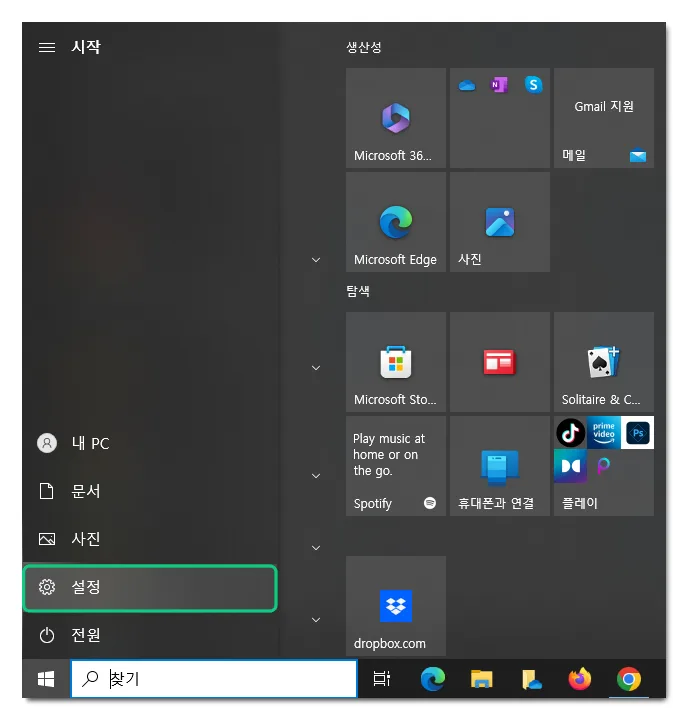Click the 생산성 group heading

(x=364, y=47)
